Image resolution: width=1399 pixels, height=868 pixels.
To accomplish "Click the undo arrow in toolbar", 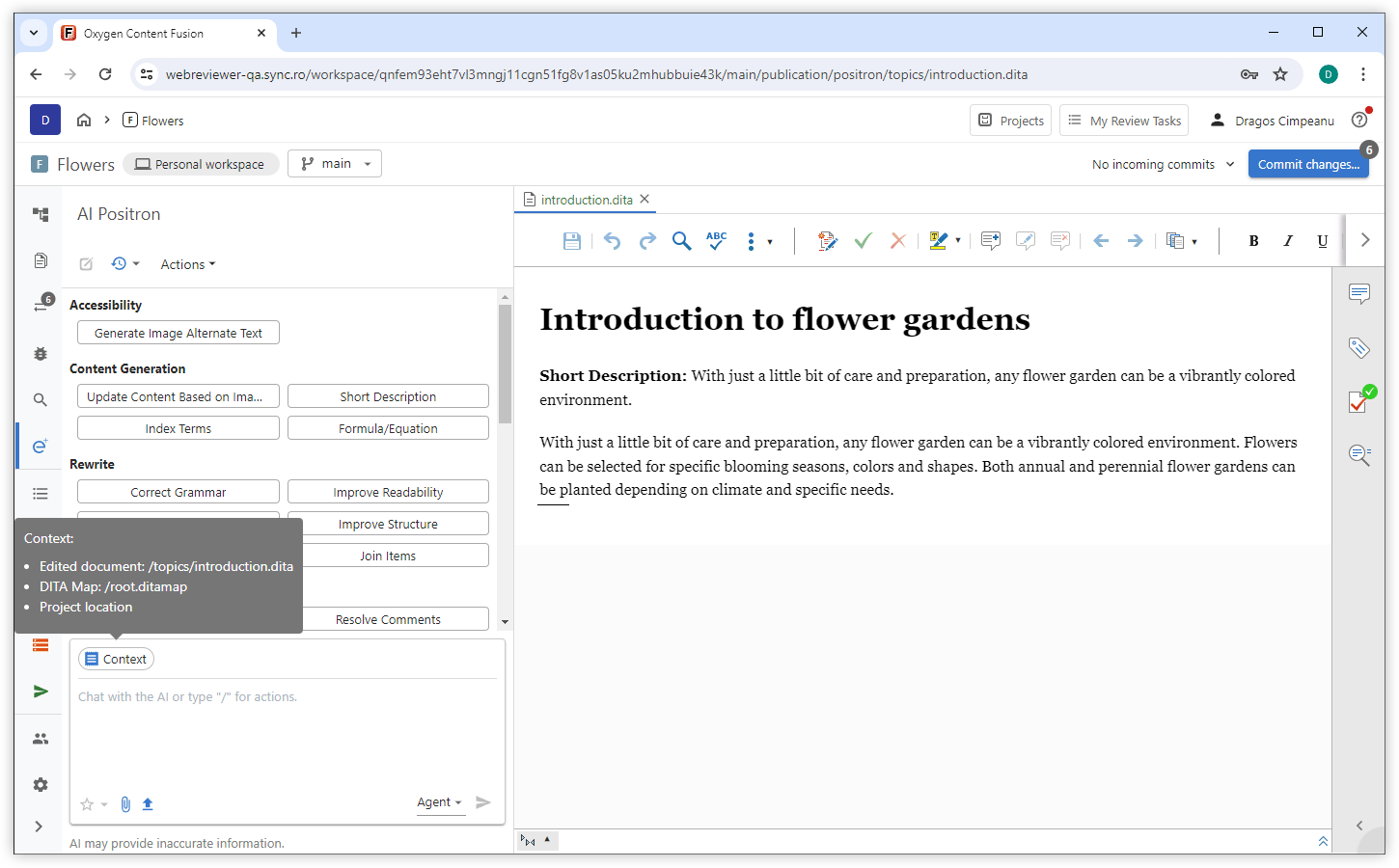I will (612, 241).
